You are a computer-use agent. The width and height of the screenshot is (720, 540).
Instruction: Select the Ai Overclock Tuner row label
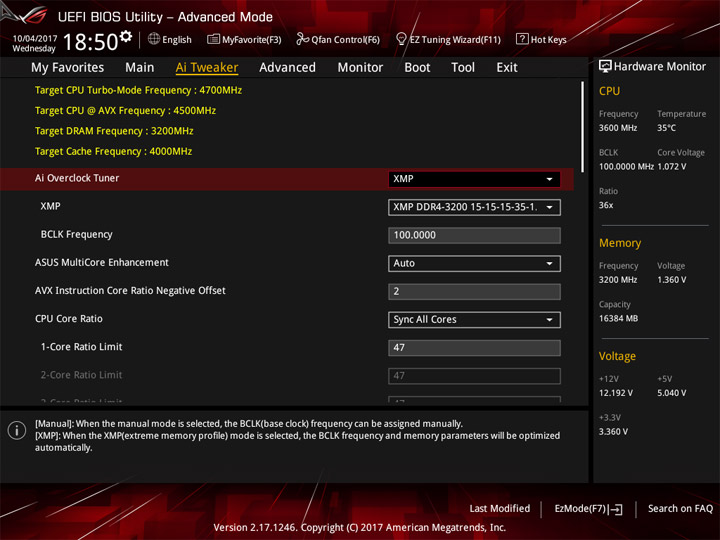[77, 178]
